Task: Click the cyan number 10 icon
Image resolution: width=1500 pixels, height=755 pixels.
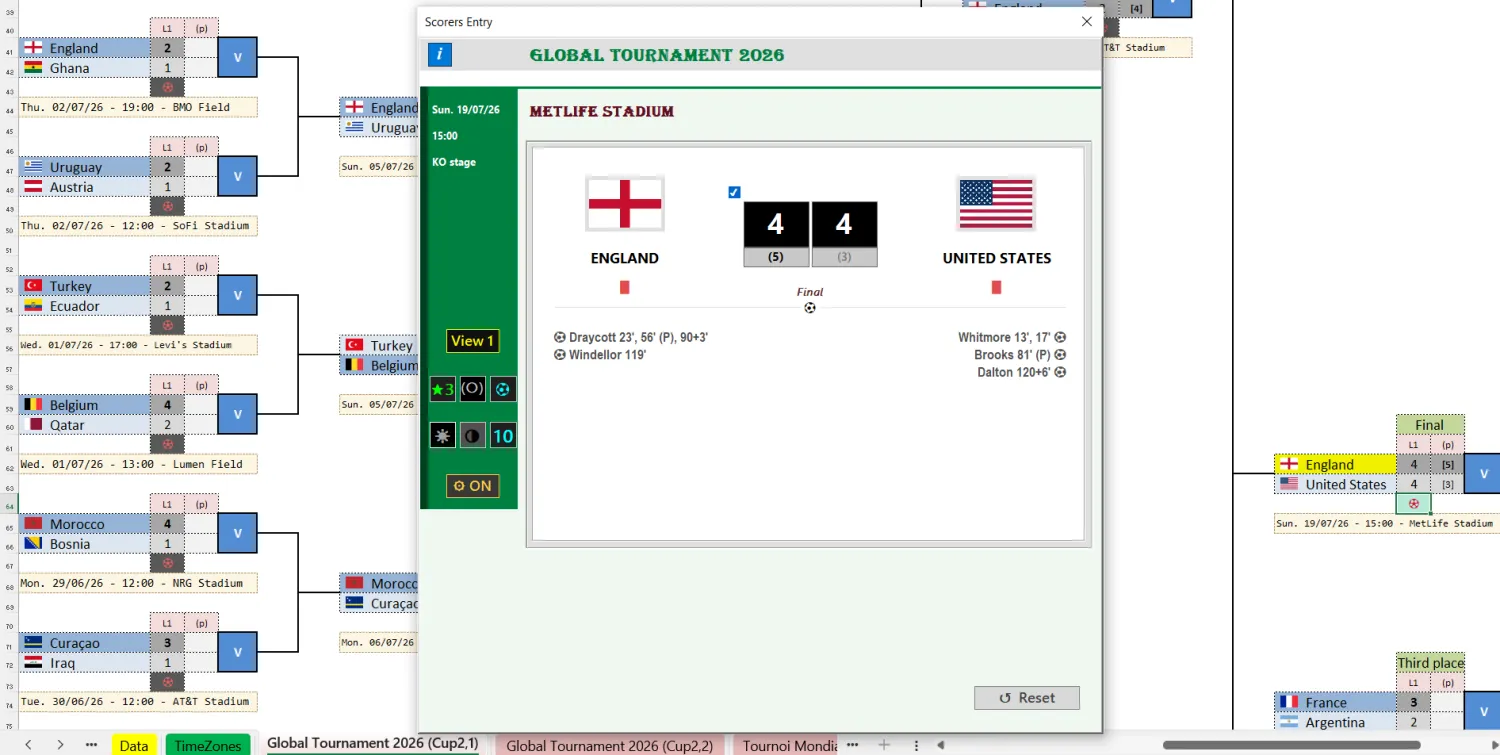Action: tap(503, 435)
